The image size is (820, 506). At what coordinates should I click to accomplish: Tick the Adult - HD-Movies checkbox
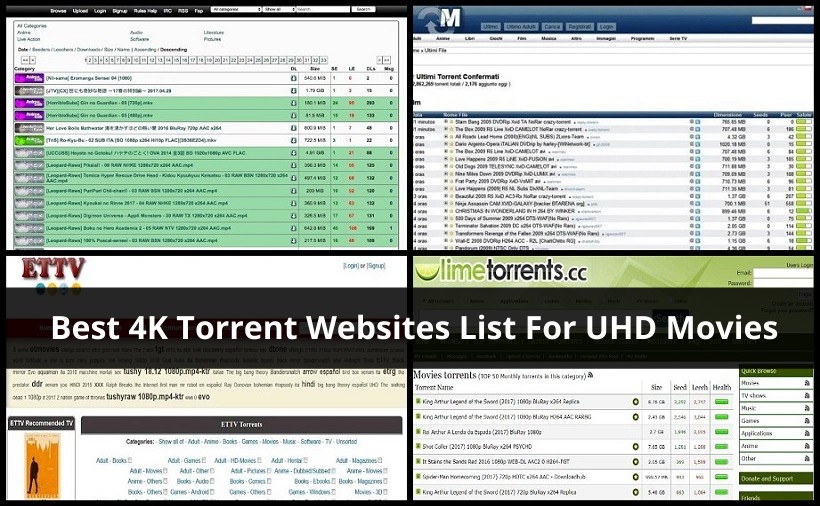point(258,461)
